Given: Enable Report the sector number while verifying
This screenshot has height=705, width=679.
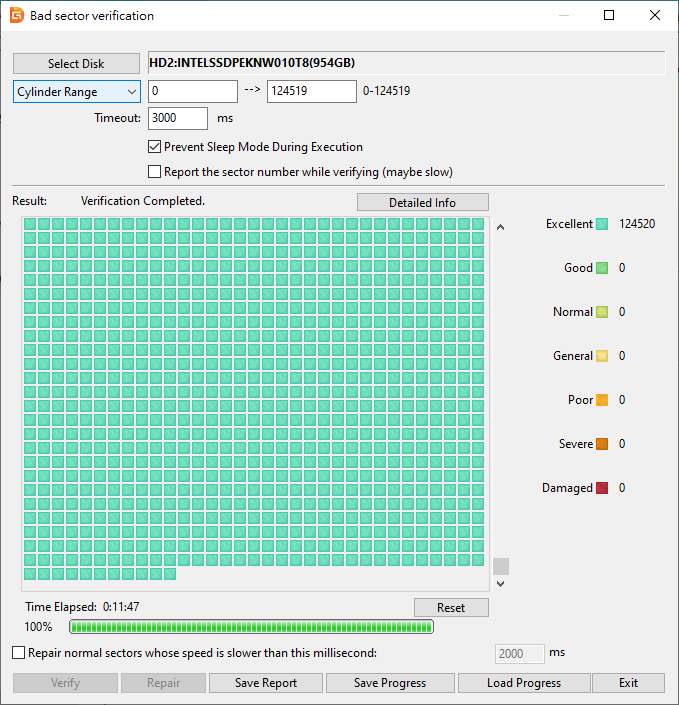Looking at the screenshot, I should point(155,172).
